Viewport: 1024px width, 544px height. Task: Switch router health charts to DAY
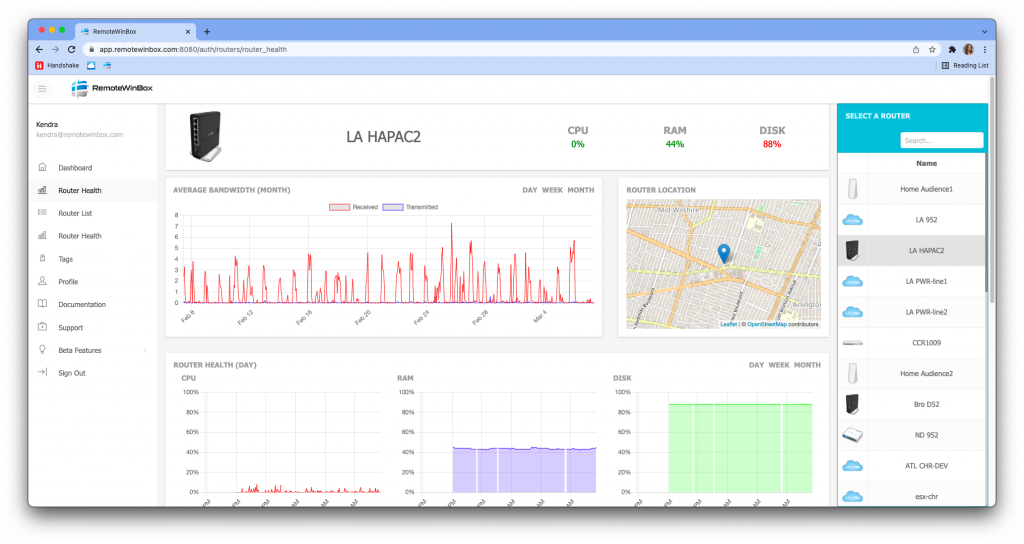tap(756, 365)
